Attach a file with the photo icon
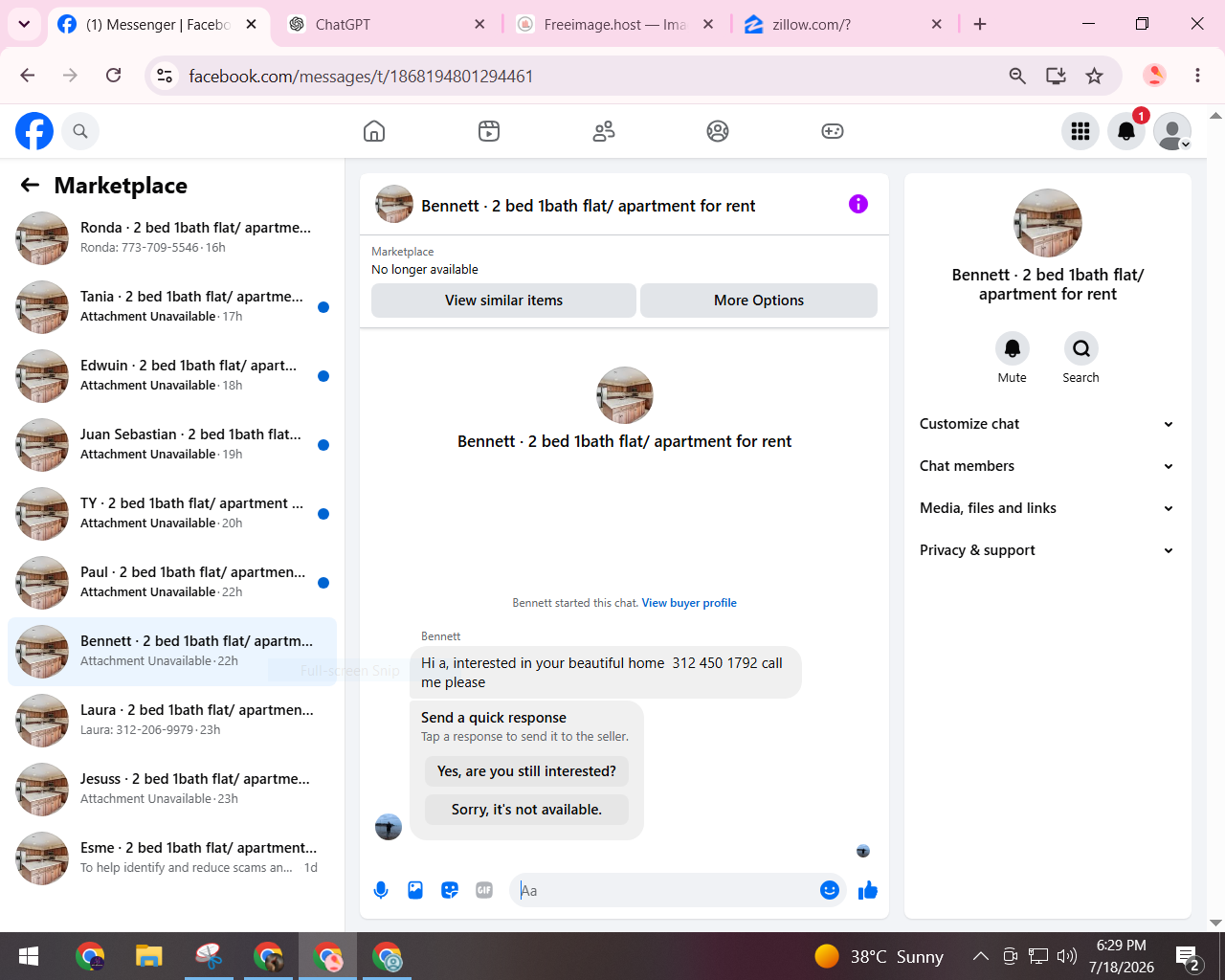Screen dimensions: 1225x980 click(415, 890)
